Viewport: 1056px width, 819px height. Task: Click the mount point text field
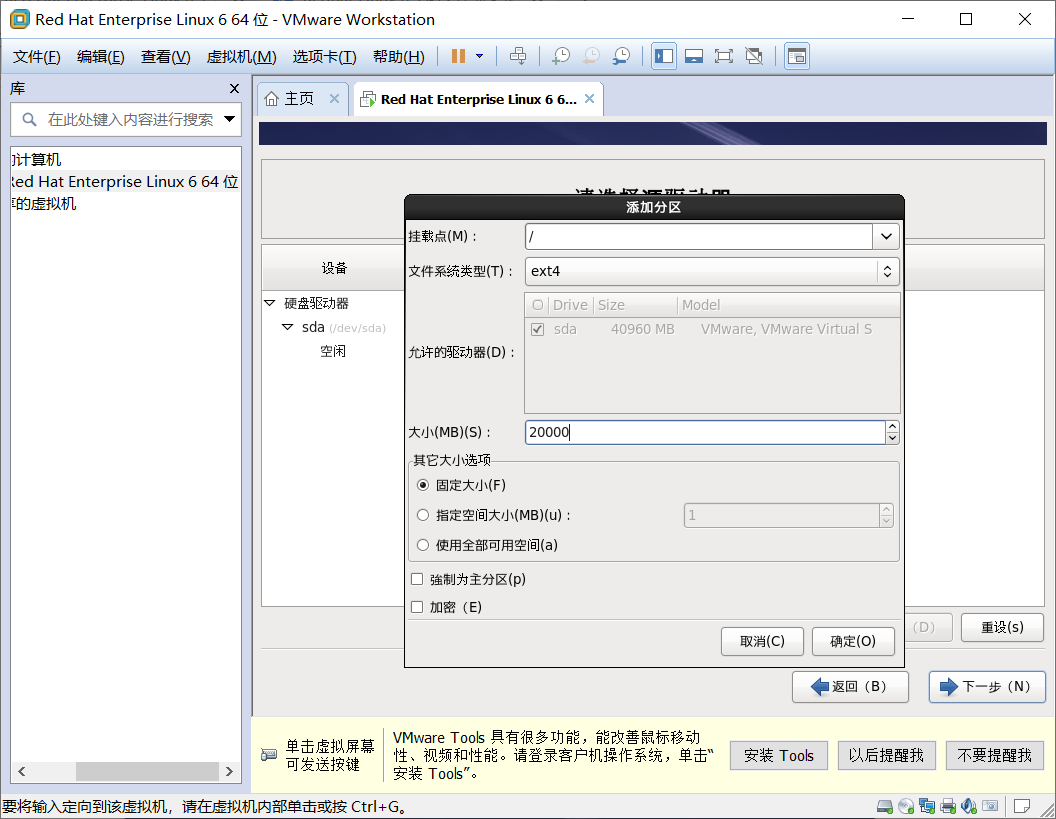pos(698,236)
